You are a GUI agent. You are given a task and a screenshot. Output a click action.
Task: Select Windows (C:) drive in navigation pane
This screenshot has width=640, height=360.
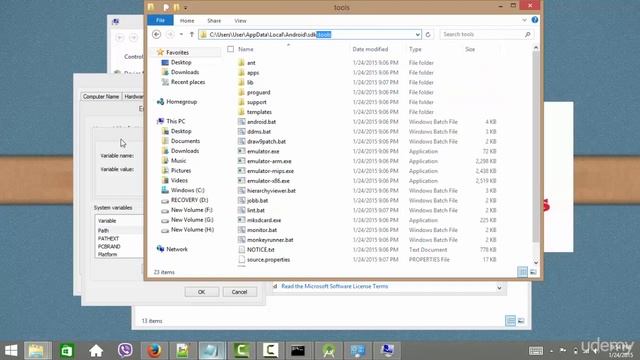pos(187,190)
